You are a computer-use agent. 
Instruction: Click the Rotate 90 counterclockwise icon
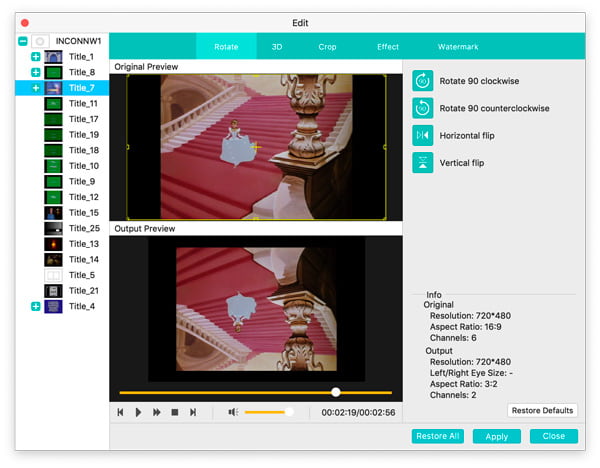coord(422,108)
